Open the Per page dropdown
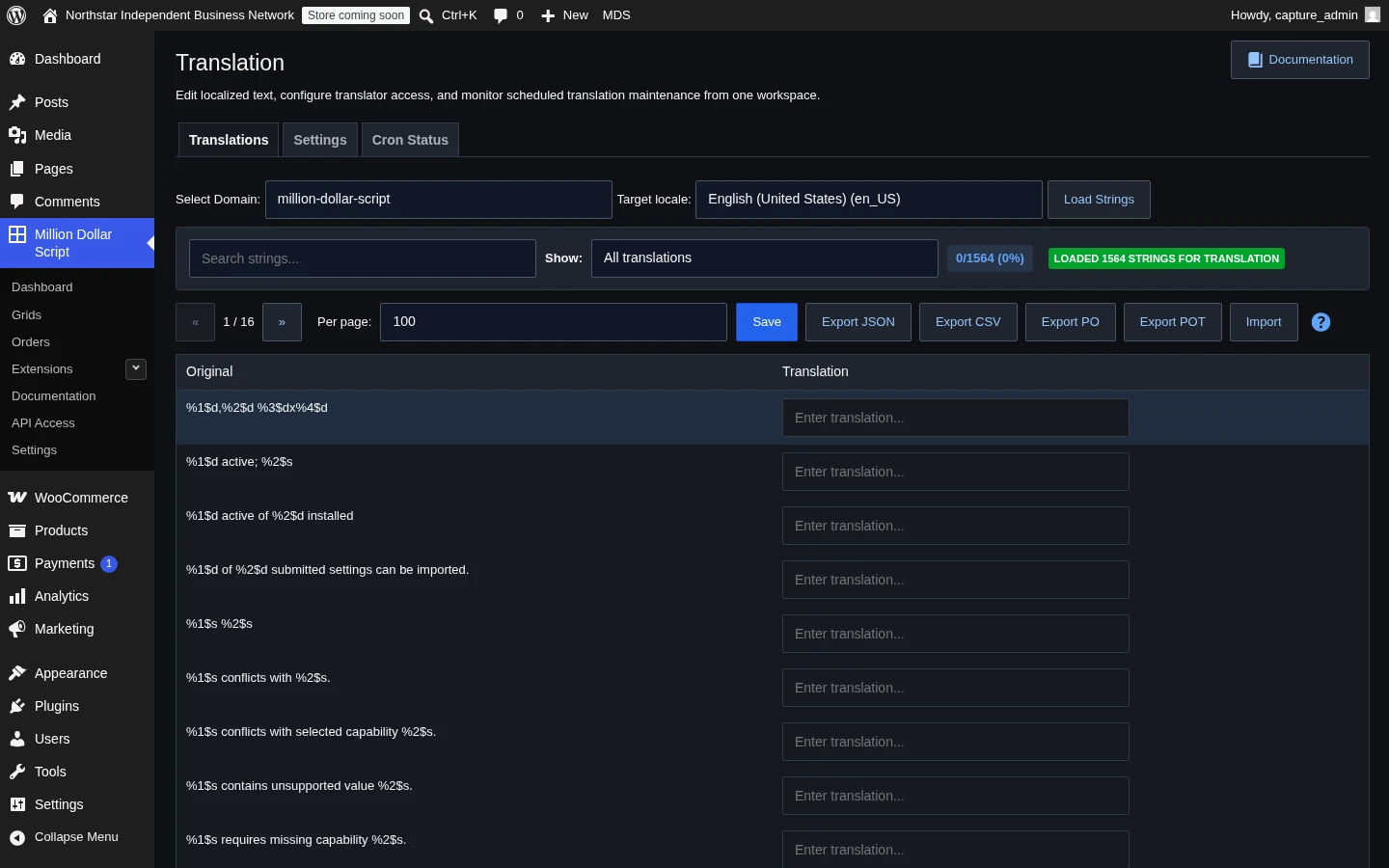The height and width of the screenshot is (868, 1389). [554, 322]
